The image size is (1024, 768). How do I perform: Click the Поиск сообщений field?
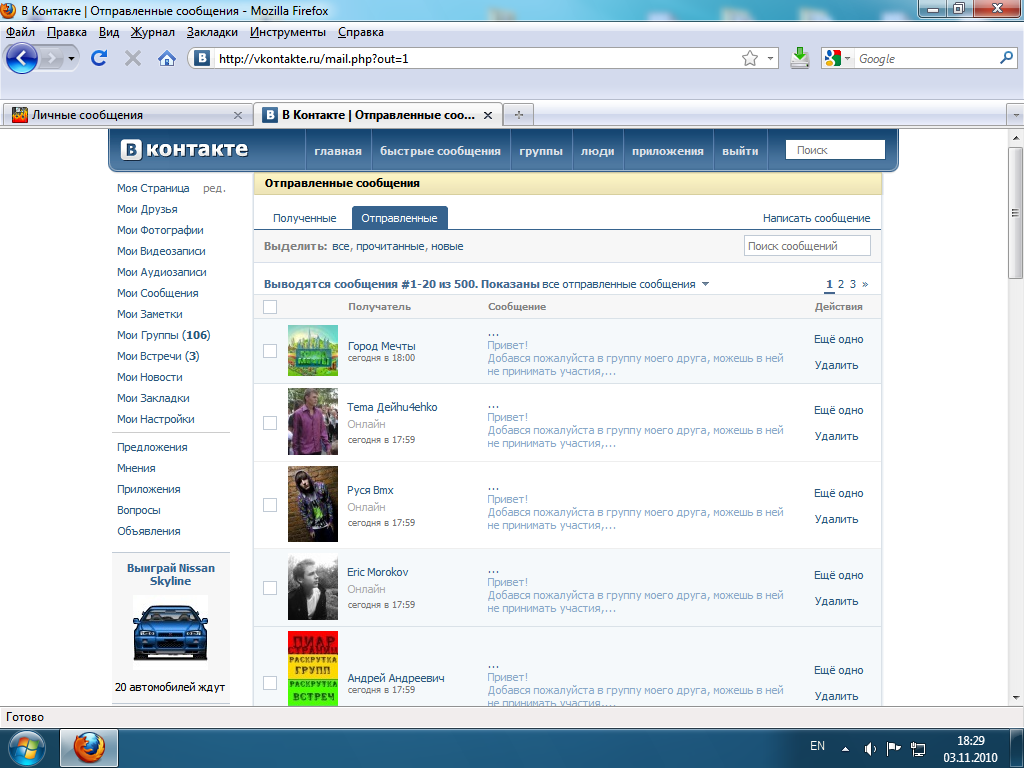(807, 246)
